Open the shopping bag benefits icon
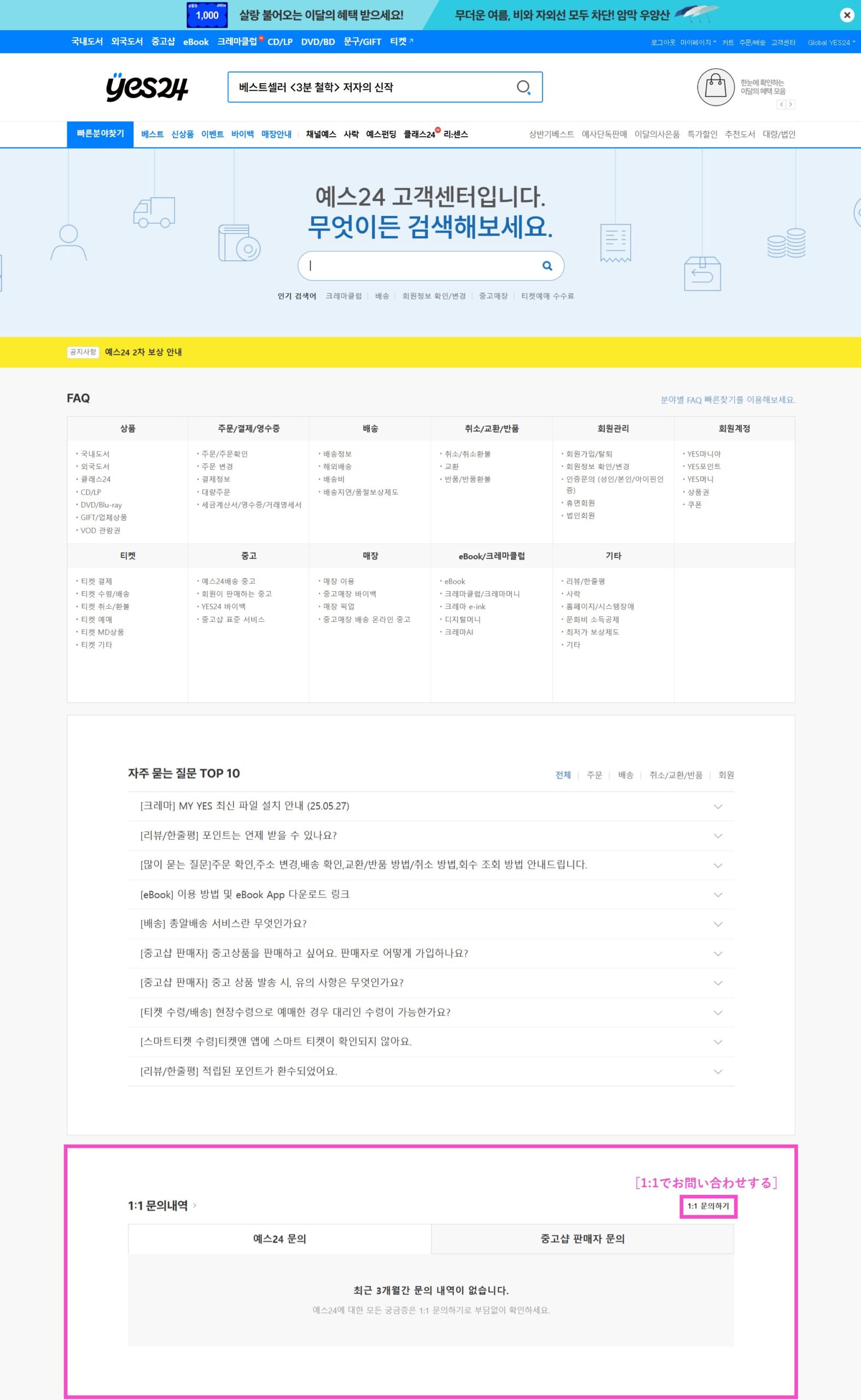Screen dimensions: 861x1400 click(x=716, y=87)
